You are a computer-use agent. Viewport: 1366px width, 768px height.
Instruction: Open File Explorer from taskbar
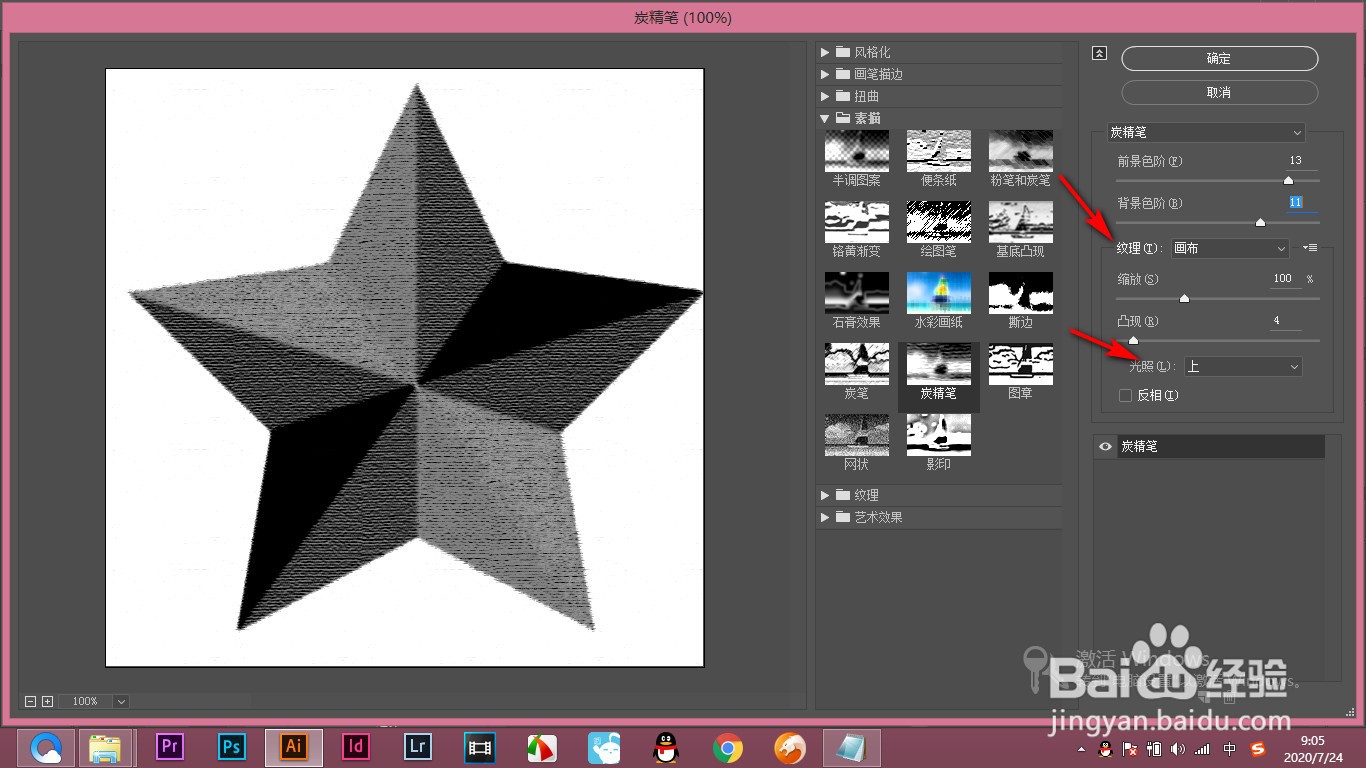click(x=105, y=747)
